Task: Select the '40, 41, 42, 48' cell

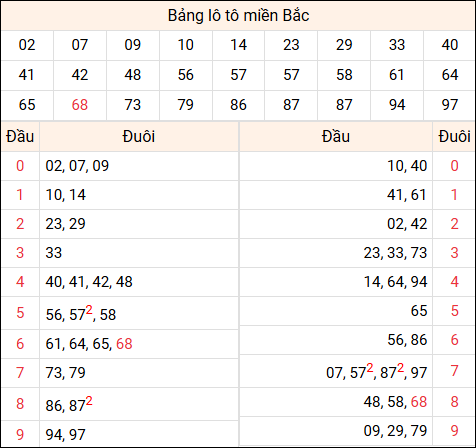Action: tap(139, 282)
